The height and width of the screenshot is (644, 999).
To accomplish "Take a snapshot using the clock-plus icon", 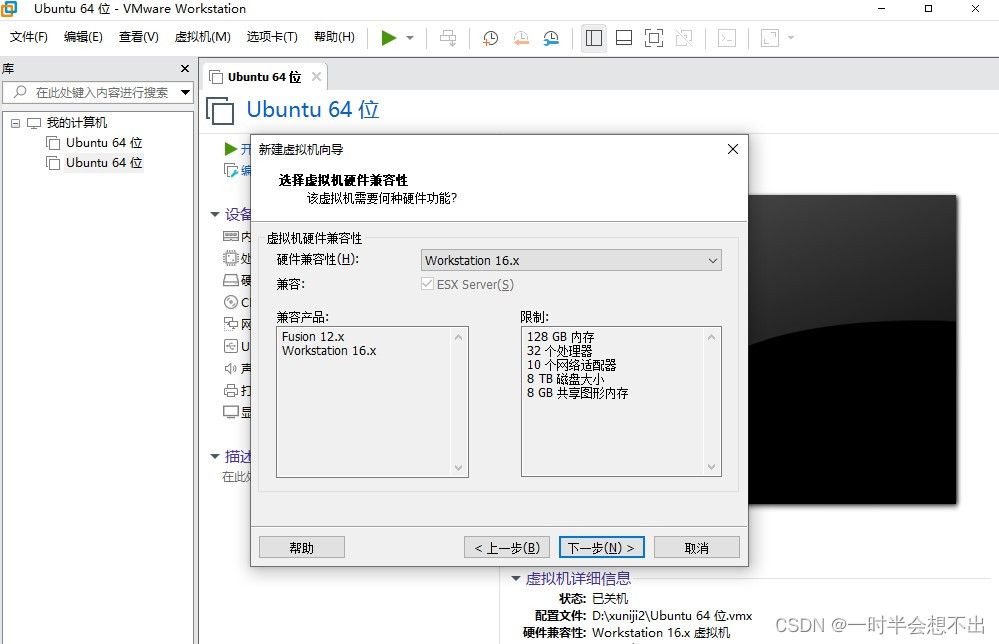I will pyautogui.click(x=490, y=38).
